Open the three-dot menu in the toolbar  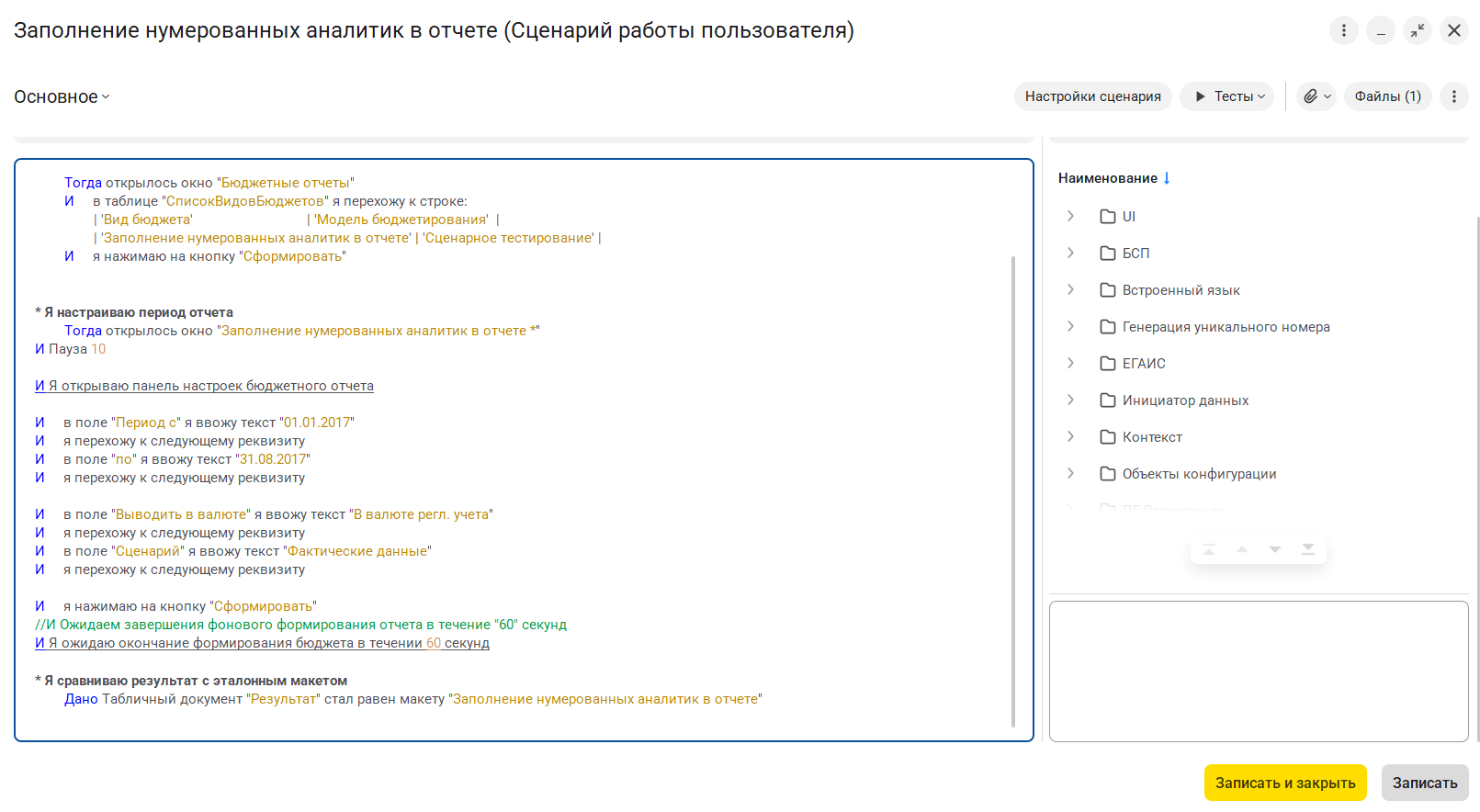(1453, 96)
